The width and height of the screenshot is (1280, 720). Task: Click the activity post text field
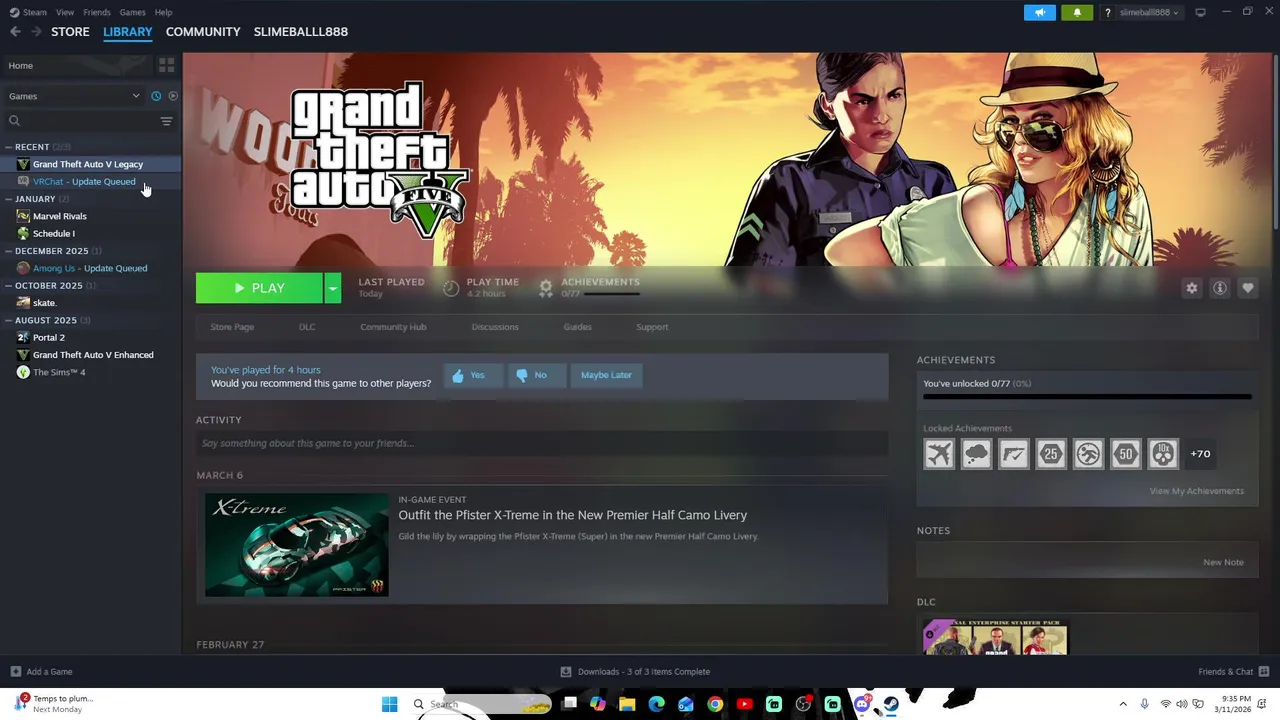click(x=542, y=443)
